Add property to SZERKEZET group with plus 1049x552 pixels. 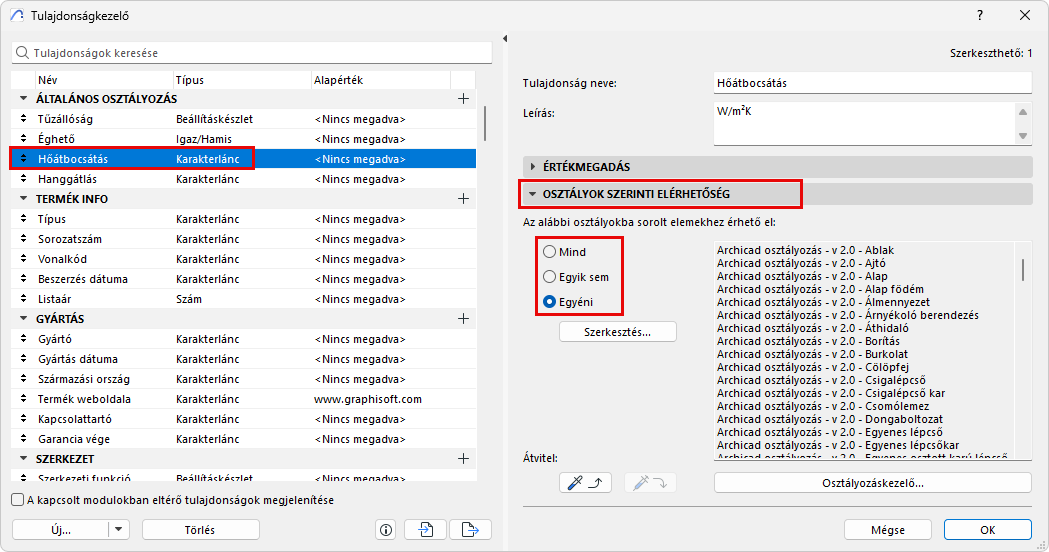coord(463,459)
